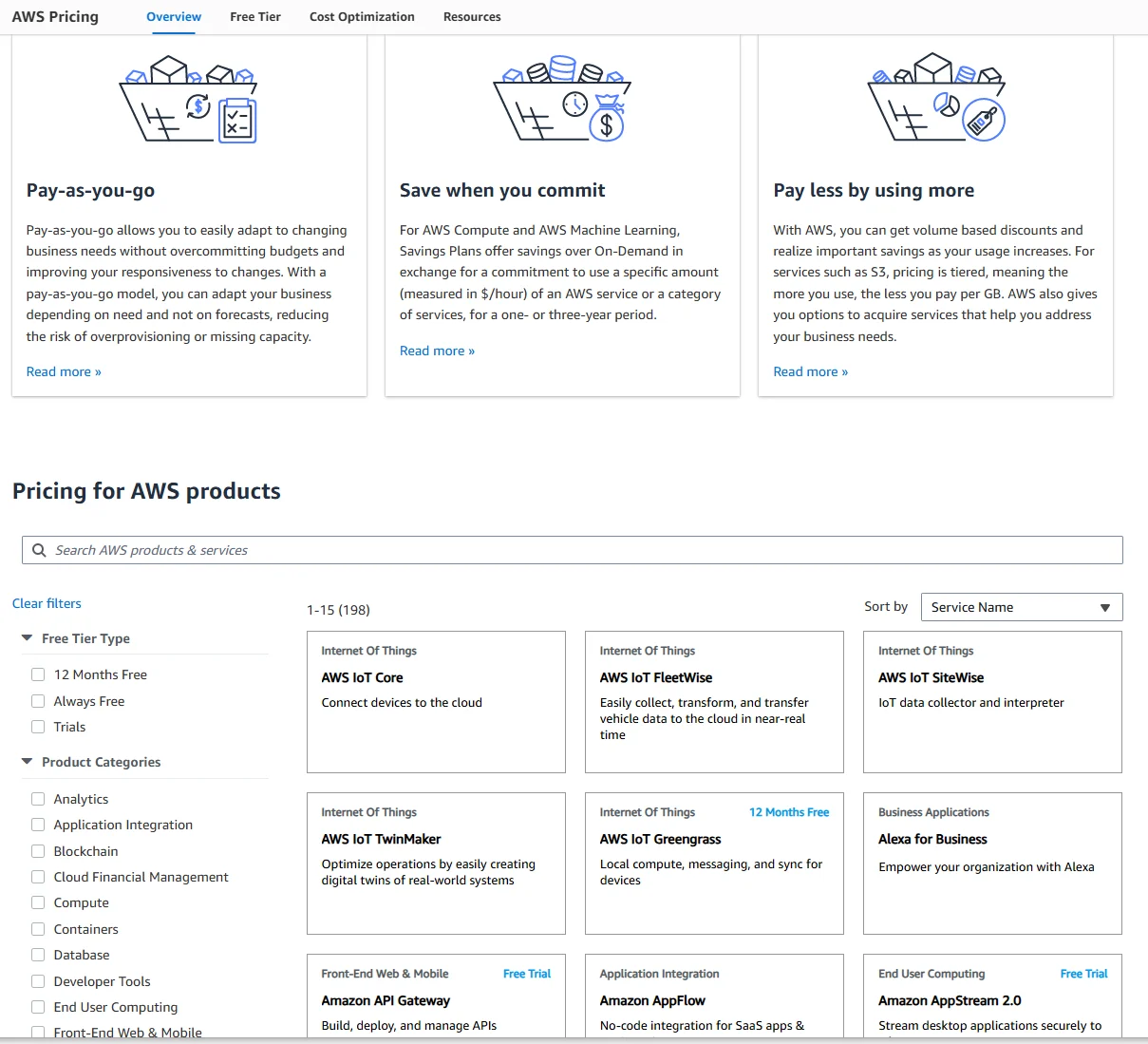
Task: Click Read more under Save when you commit
Action: pos(437,351)
